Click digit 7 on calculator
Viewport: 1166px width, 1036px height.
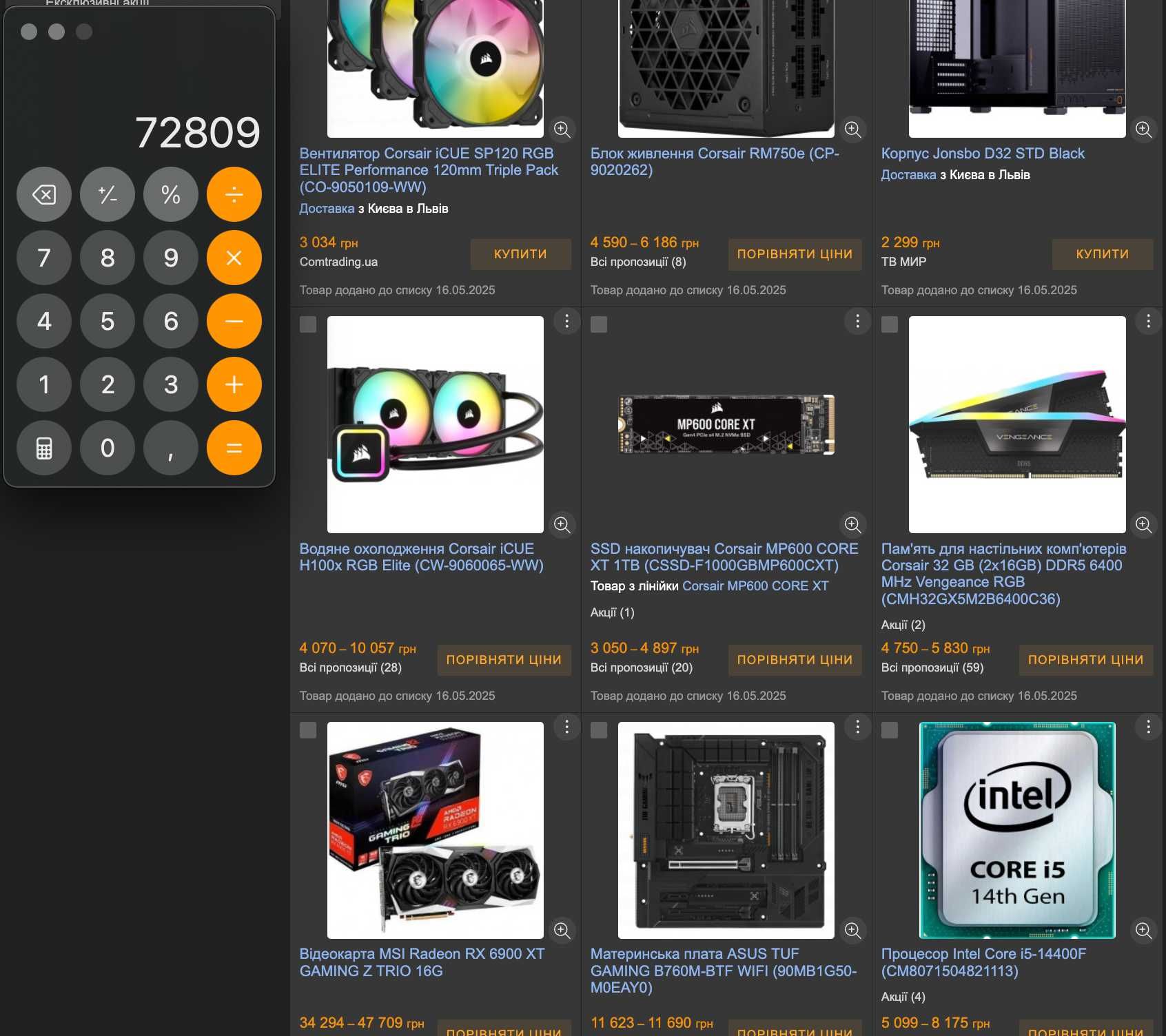pos(44,258)
